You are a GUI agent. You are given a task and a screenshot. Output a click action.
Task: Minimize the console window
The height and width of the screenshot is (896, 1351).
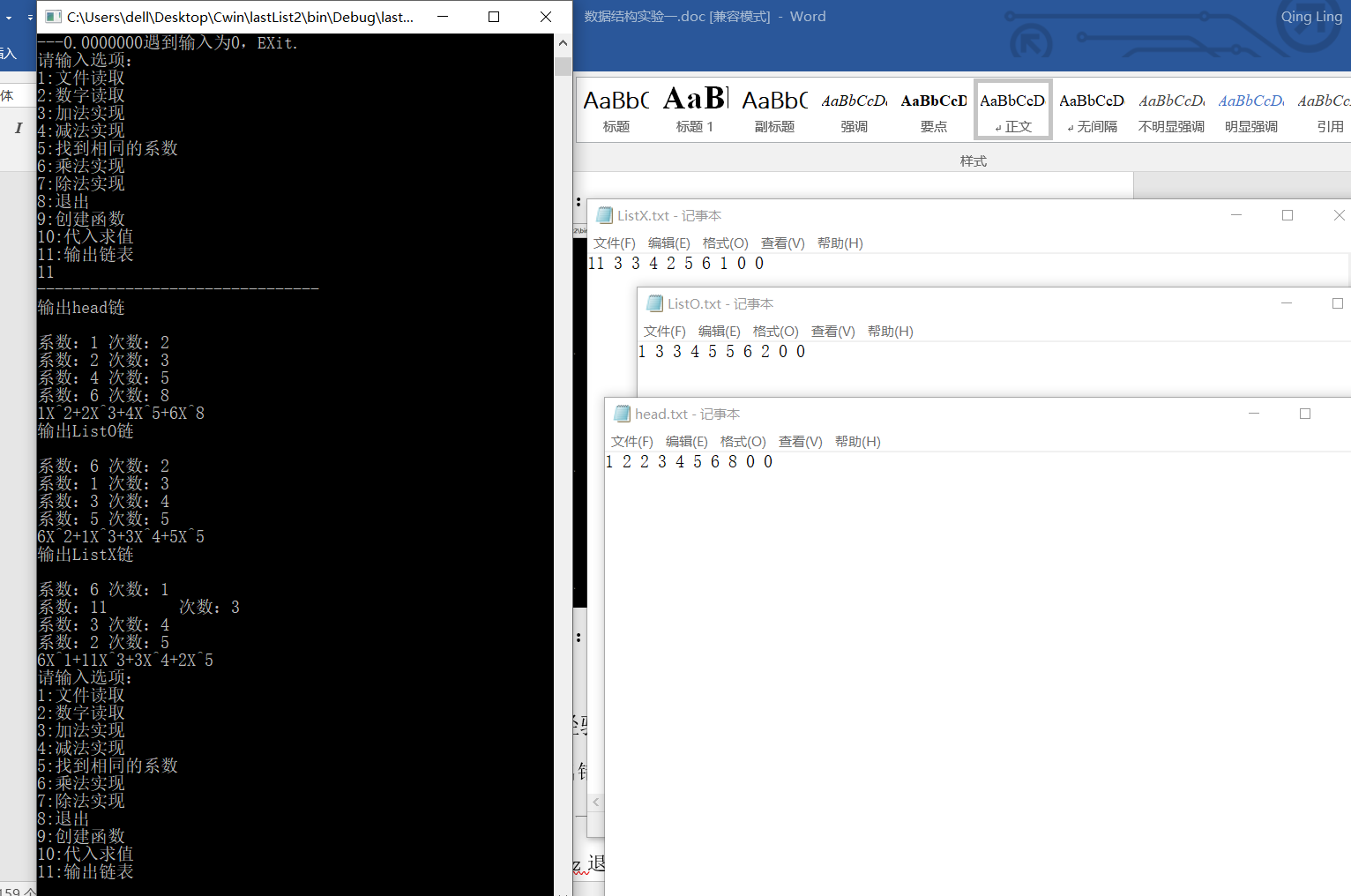pos(442,17)
